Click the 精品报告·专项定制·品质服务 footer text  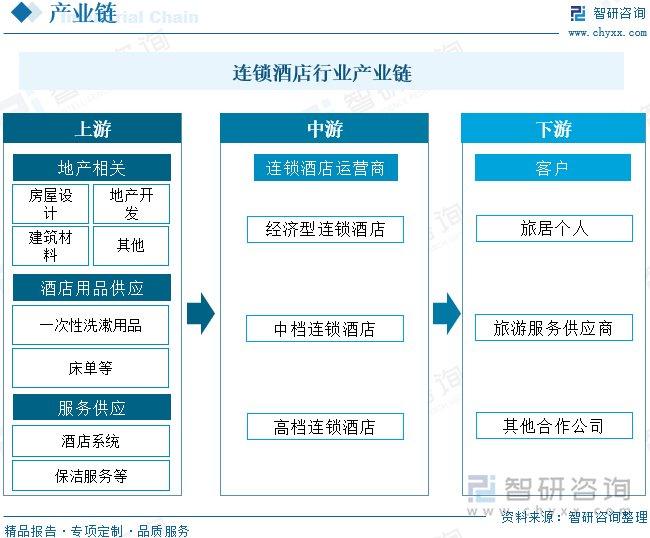point(97,531)
